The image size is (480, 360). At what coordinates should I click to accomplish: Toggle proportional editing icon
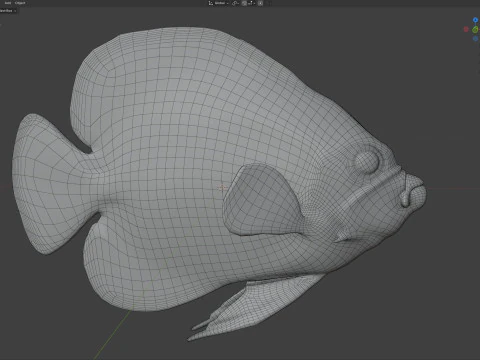point(260,3)
